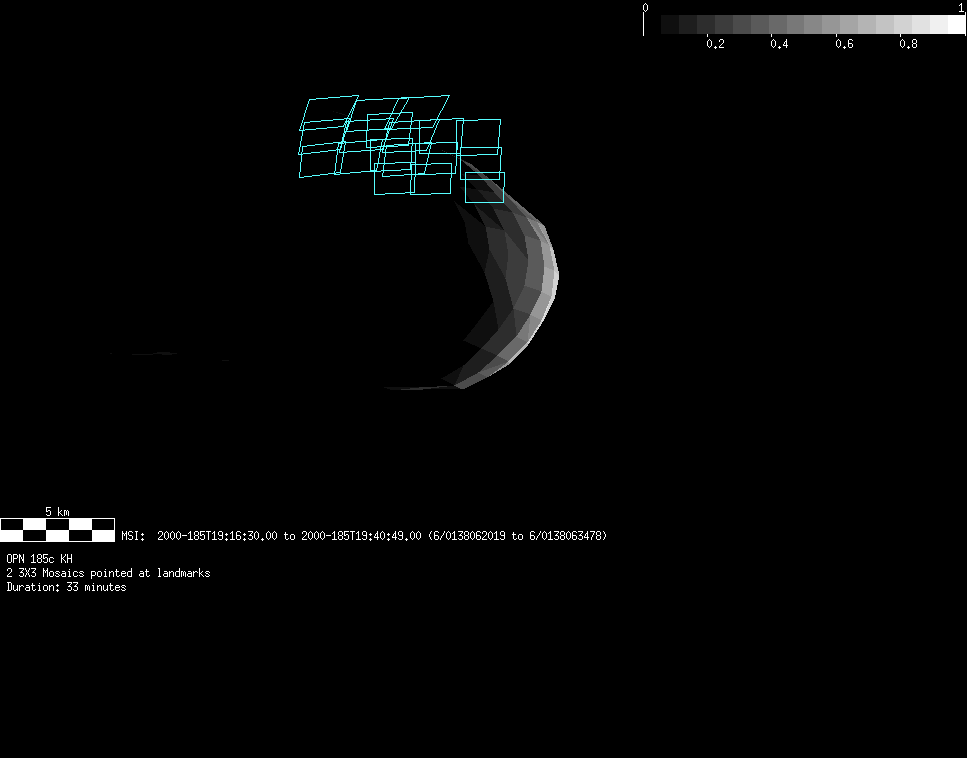
Task: Click the white end of the grayscale colorbar
Action: pyautogui.click(x=955, y=25)
